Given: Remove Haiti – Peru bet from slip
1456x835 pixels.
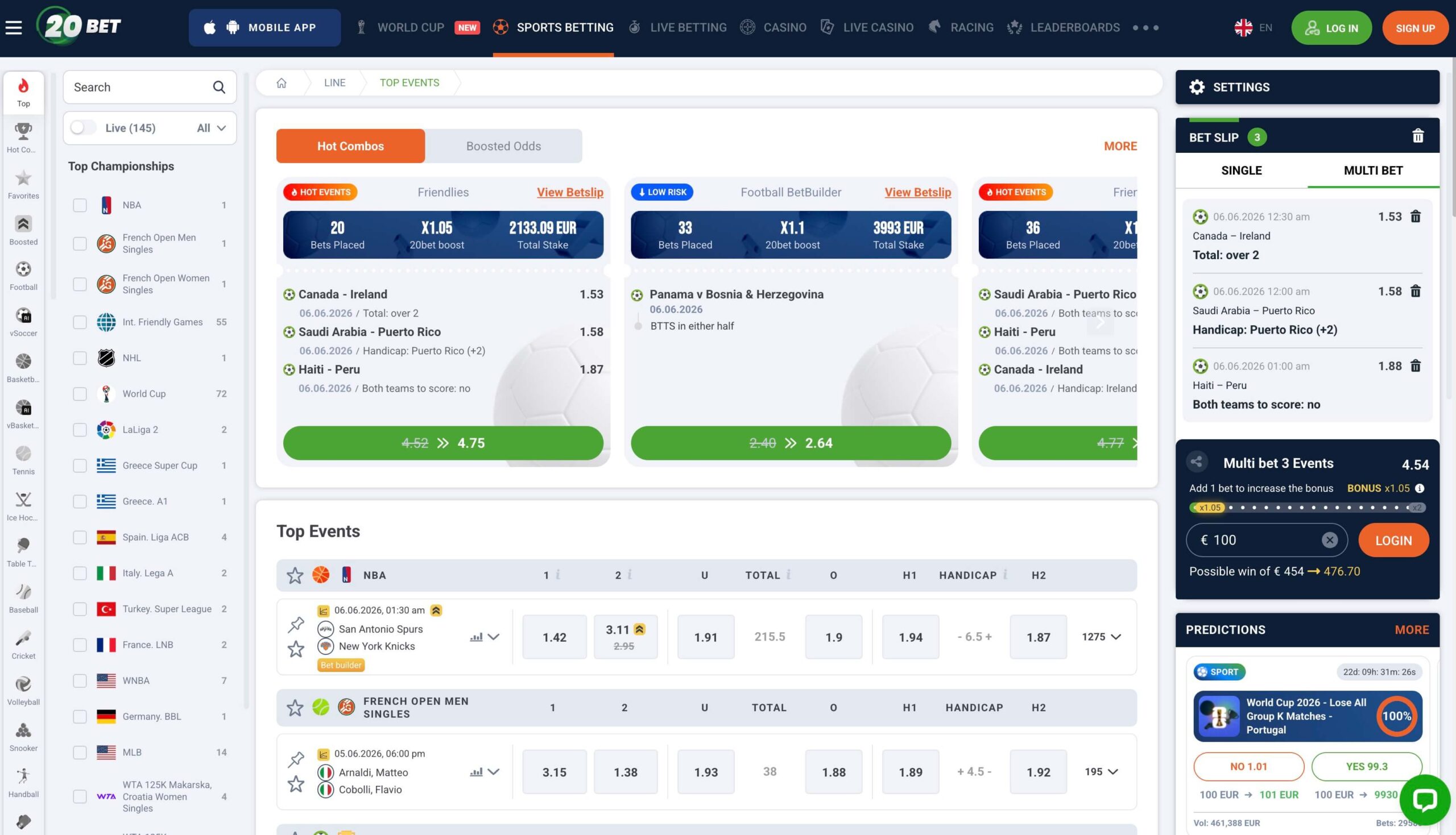Looking at the screenshot, I should pyautogui.click(x=1415, y=365).
